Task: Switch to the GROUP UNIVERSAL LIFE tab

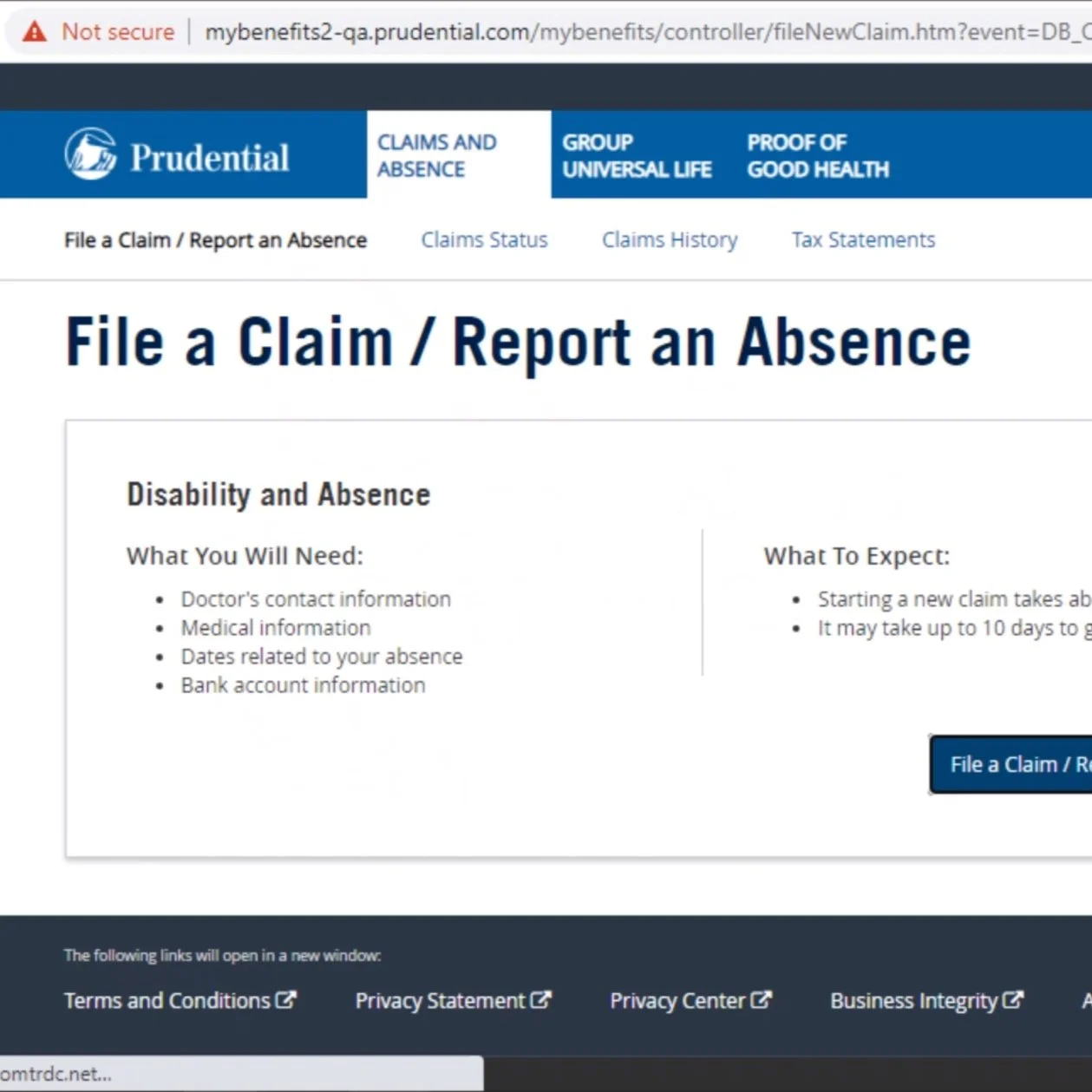Action: pyautogui.click(x=638, y=155)
